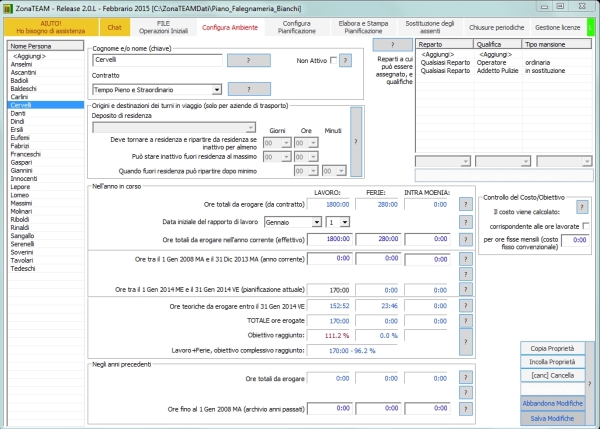Viewport: 600px width, 429px height.
Task: Open help for Obiettivo raggiunto section
Action: click(x=466, y=342)
